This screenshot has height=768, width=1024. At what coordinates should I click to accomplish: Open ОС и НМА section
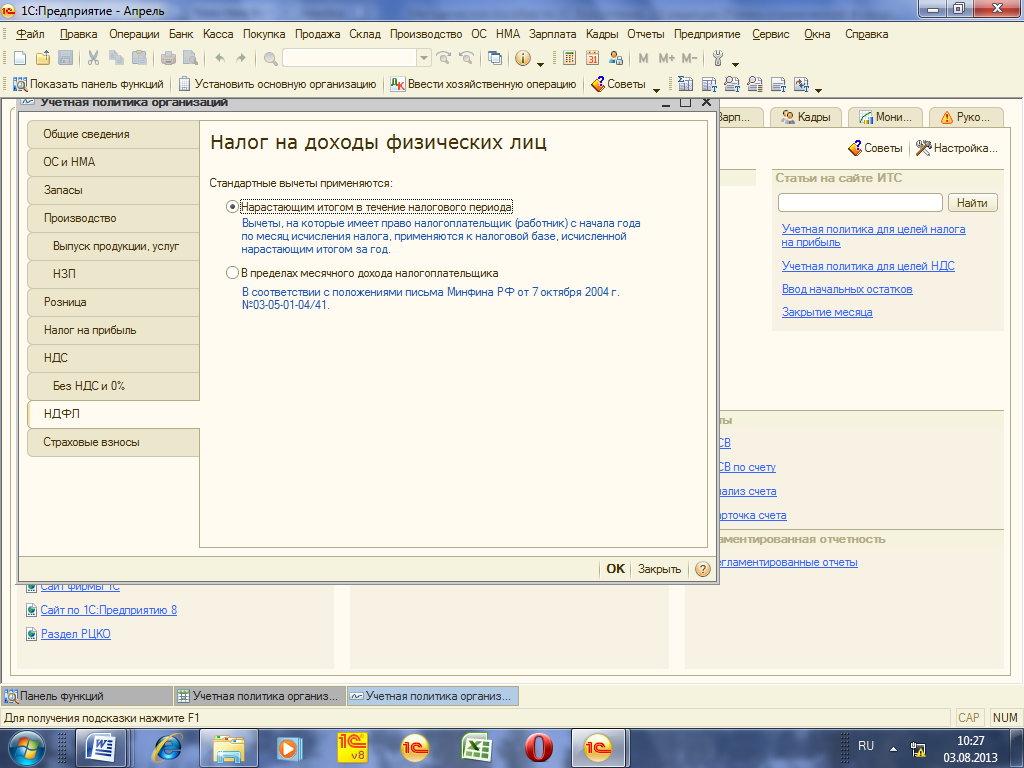[x=114, y=162]
